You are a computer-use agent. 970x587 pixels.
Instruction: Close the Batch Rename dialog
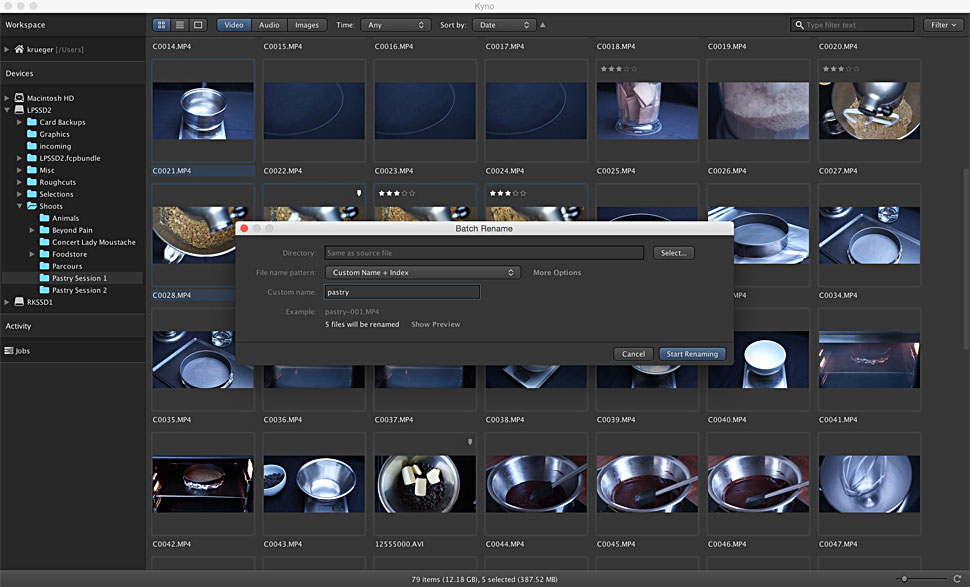[244, 228]
